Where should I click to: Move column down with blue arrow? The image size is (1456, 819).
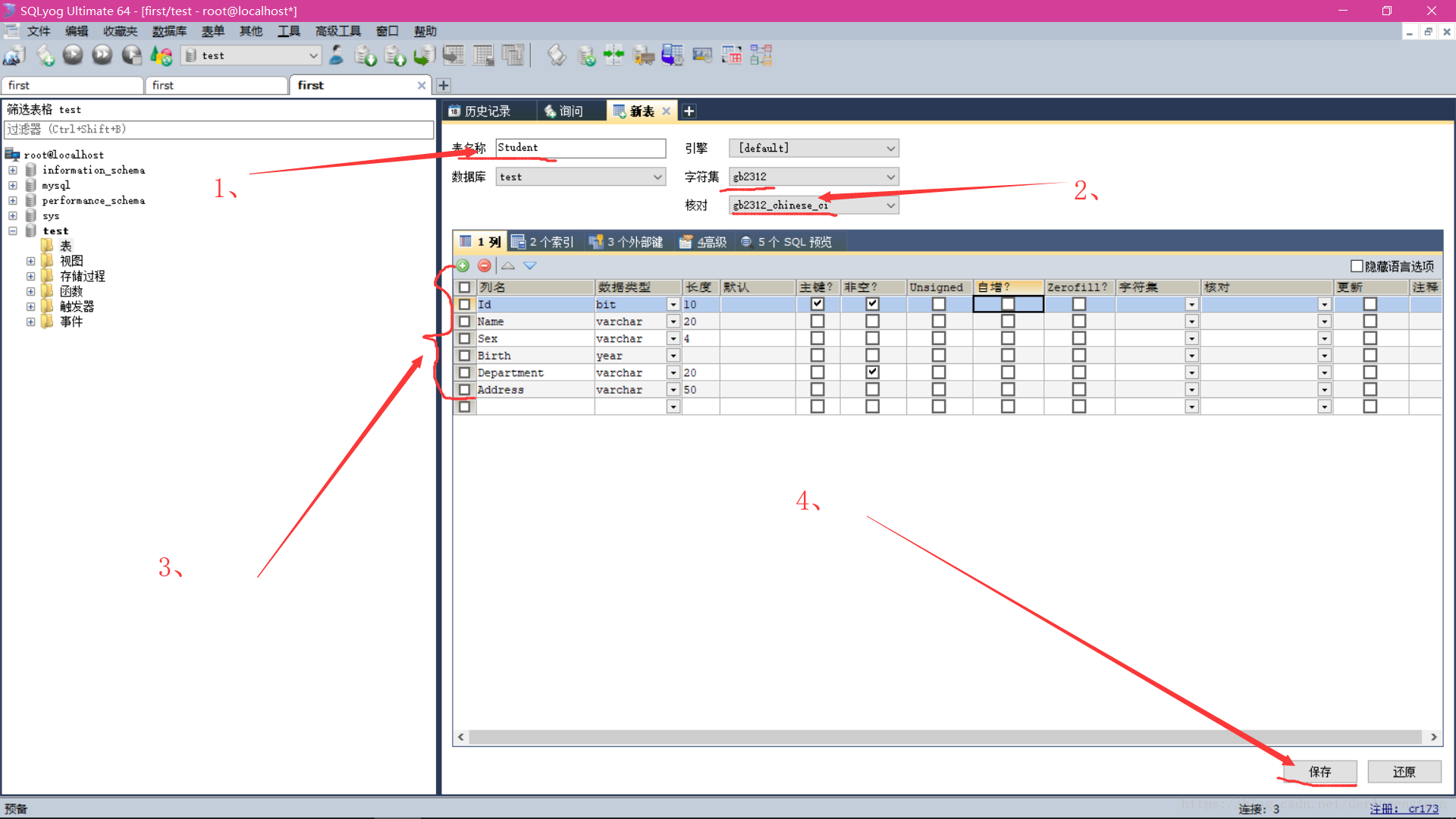tap(530, 265)
